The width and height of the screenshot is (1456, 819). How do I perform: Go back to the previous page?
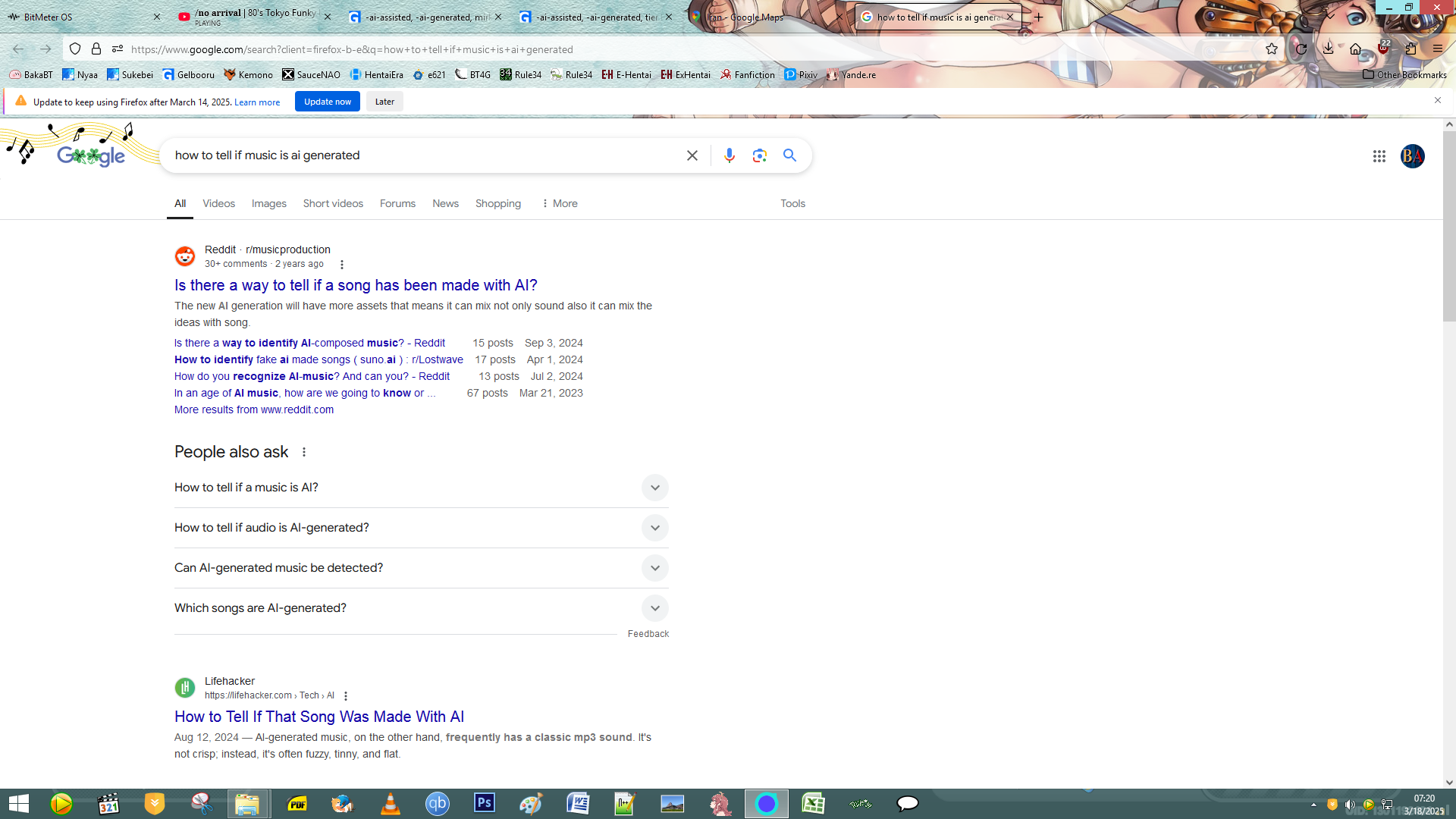[x=18, y=49]
